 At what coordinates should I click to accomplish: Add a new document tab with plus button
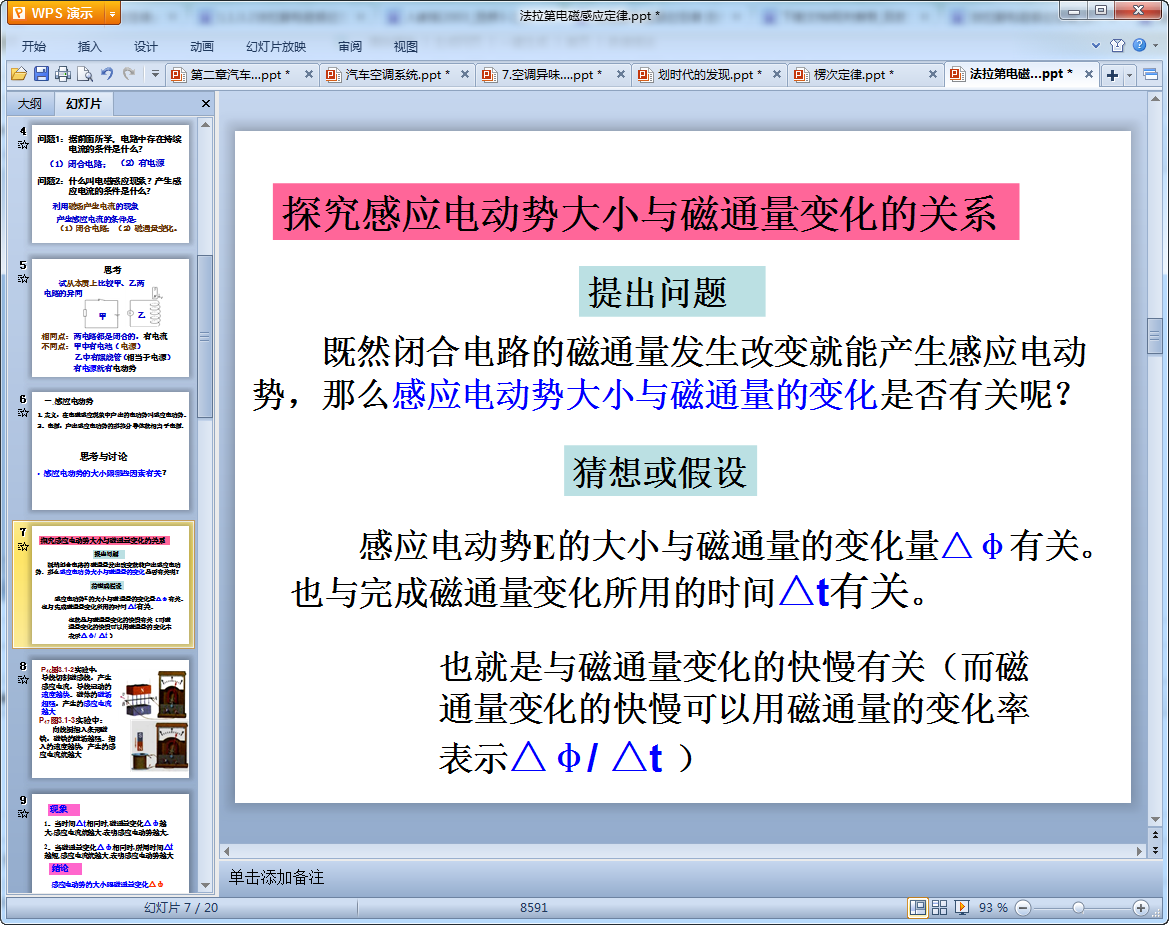[1112, 75]
